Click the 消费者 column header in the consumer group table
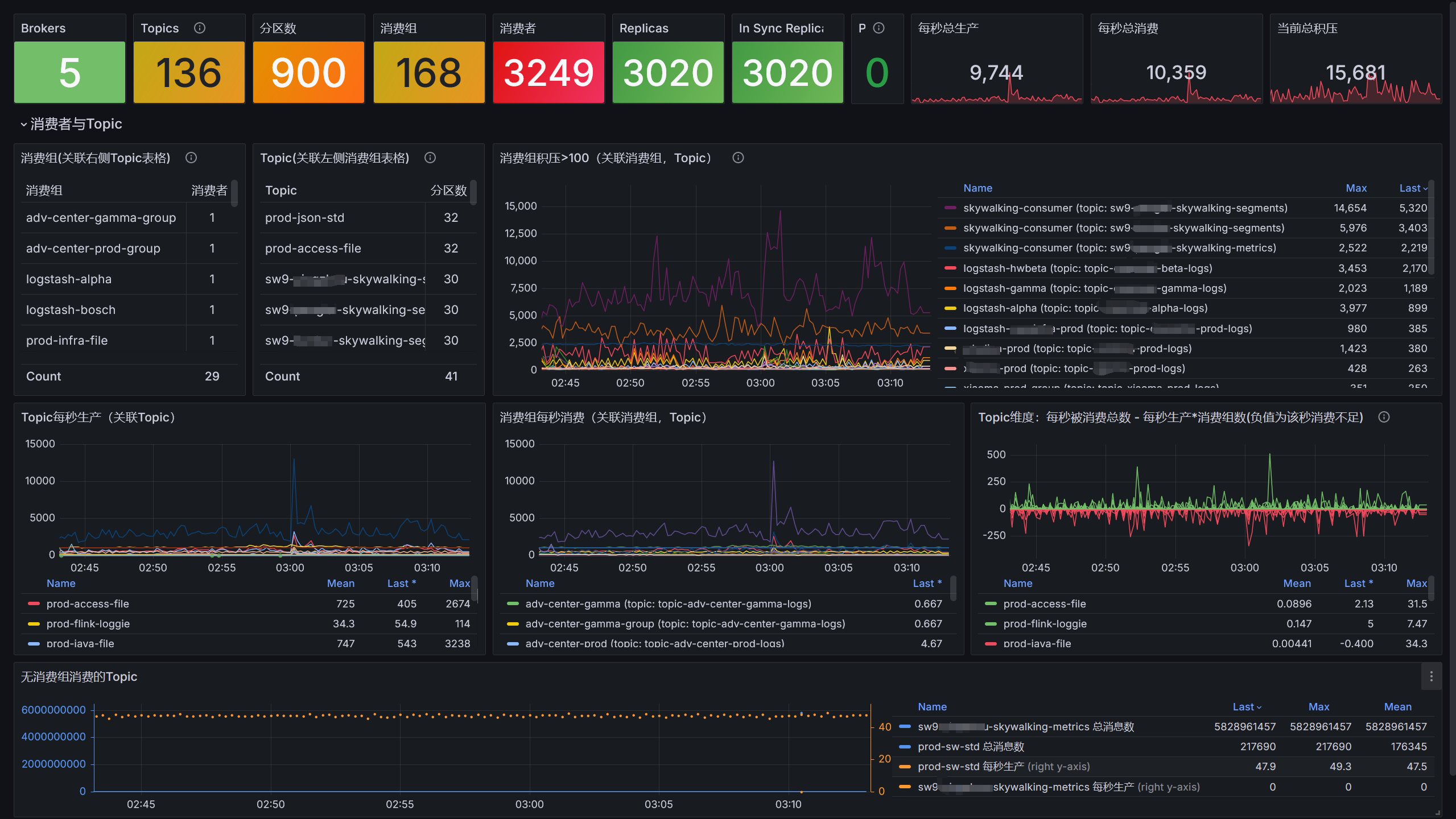 click(x=209, y=191)
